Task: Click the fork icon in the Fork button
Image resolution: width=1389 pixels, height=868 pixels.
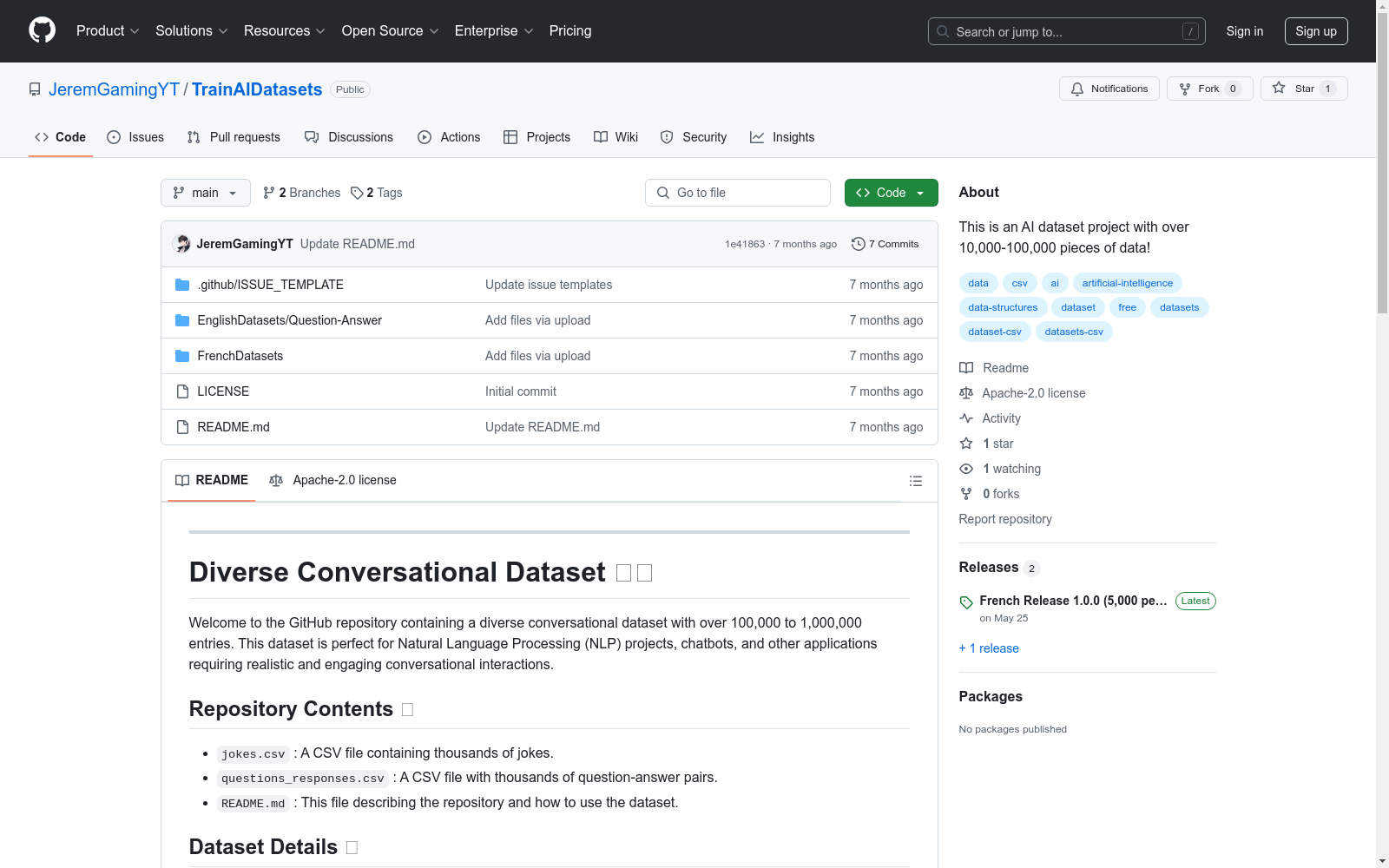Action: tap(1185, 89)
